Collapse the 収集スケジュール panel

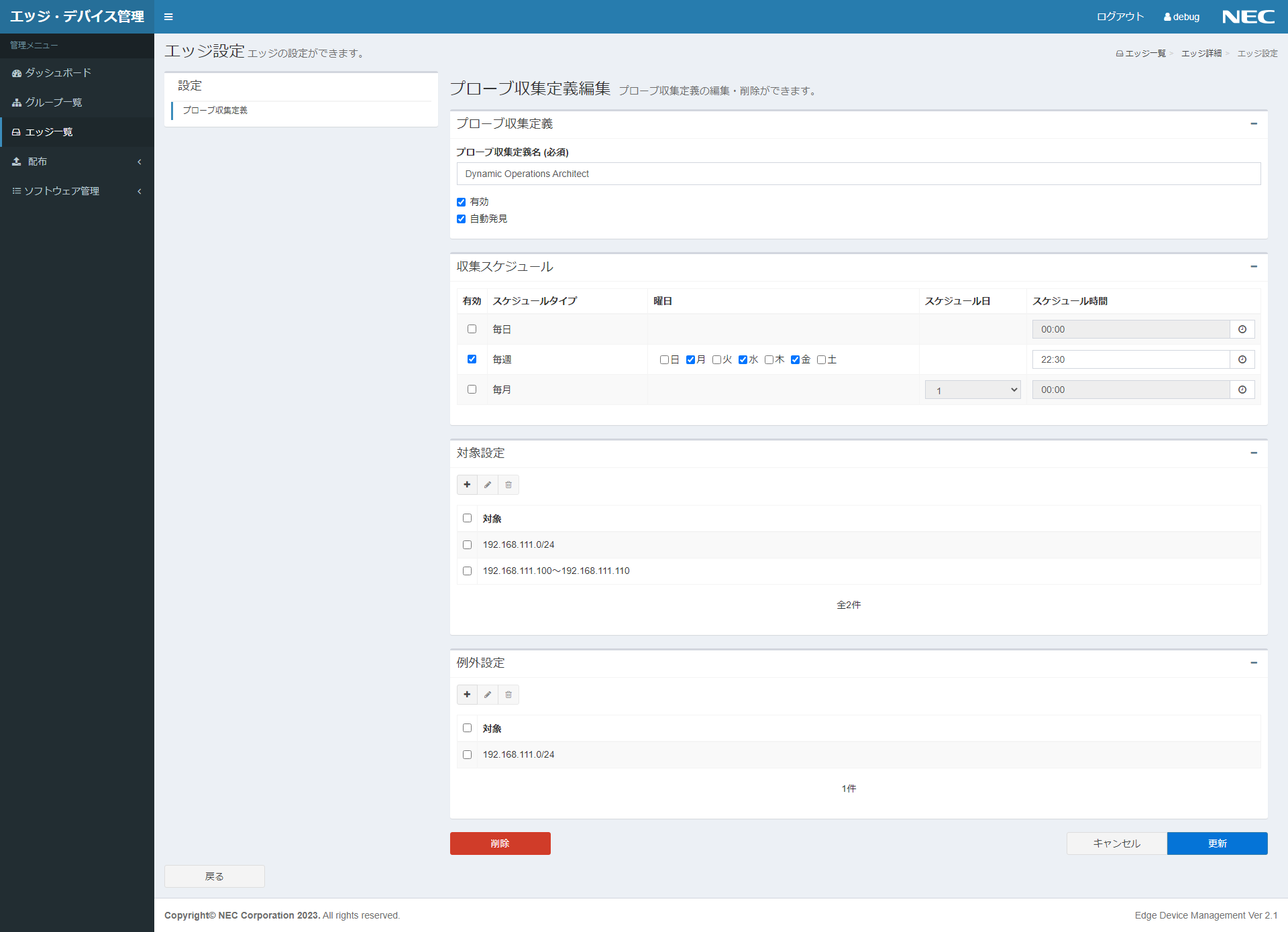click(x=1254, y=266)
